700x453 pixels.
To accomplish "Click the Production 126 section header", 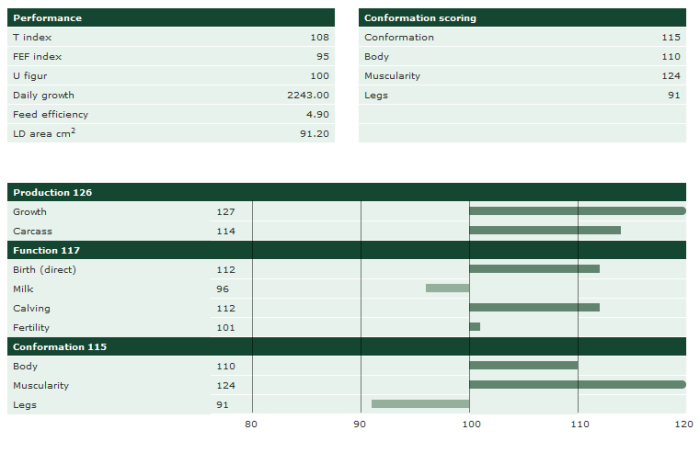I will point(53,192).
